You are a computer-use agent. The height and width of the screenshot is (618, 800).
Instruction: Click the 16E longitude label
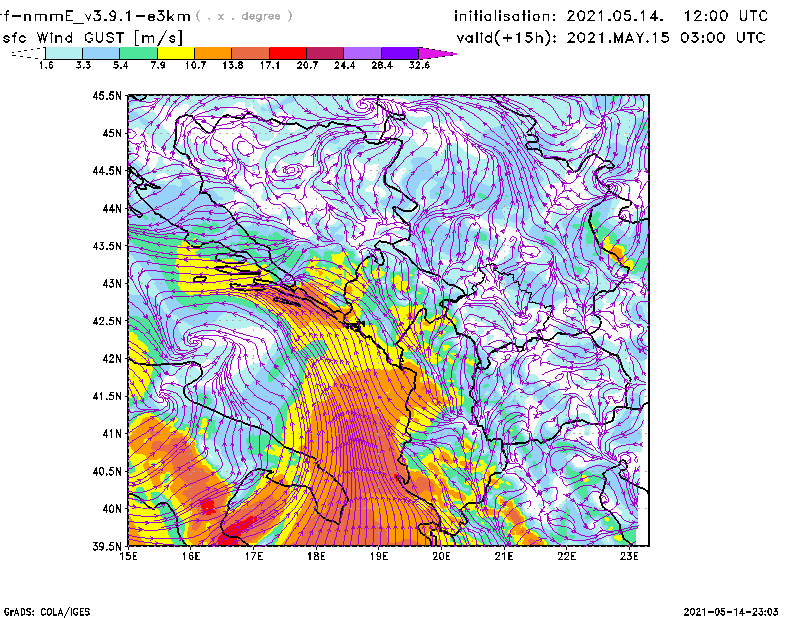[191, 556]
